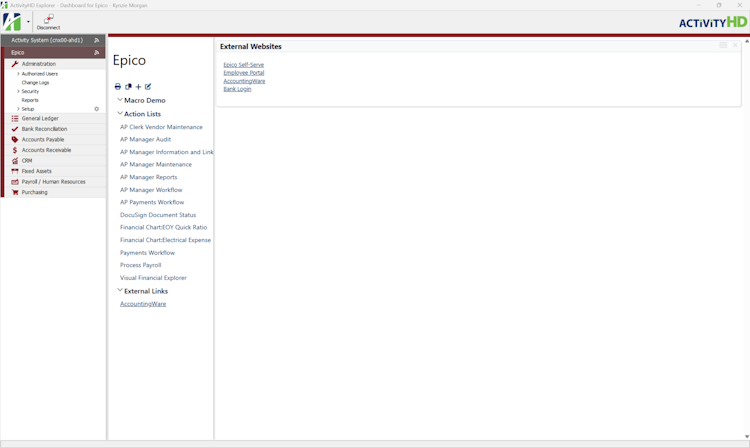Image resolution: width=750 pixels, height=448 pixels.
Task: Expand the Security node
Action: click(x=18, y=91)
